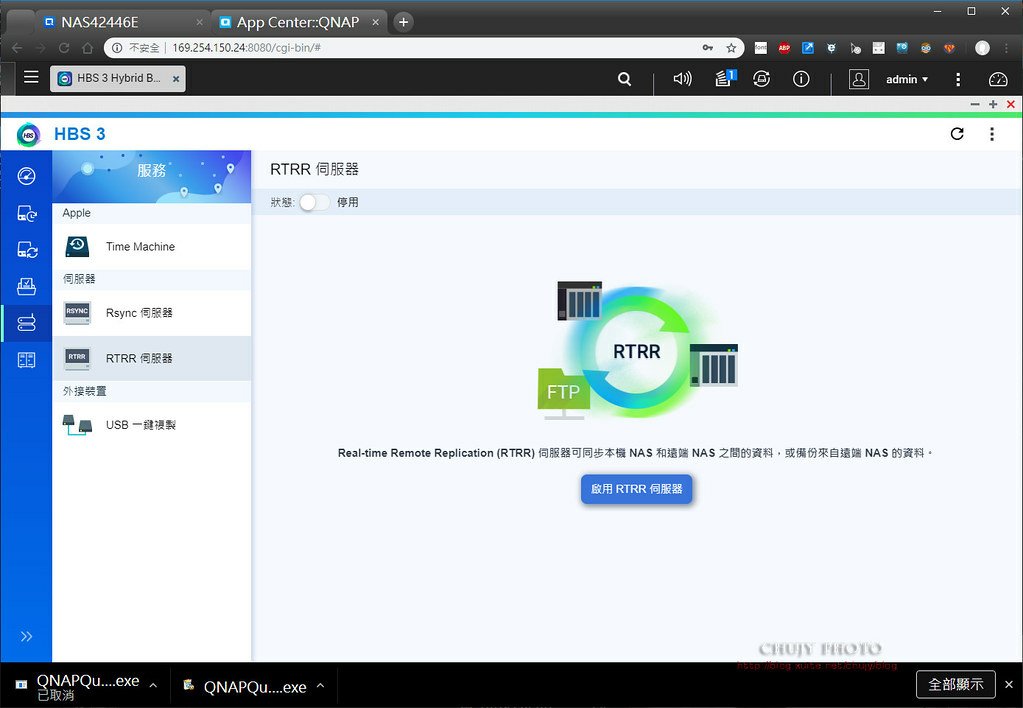Minimize the HBS 3 app window

click(975, 104)
